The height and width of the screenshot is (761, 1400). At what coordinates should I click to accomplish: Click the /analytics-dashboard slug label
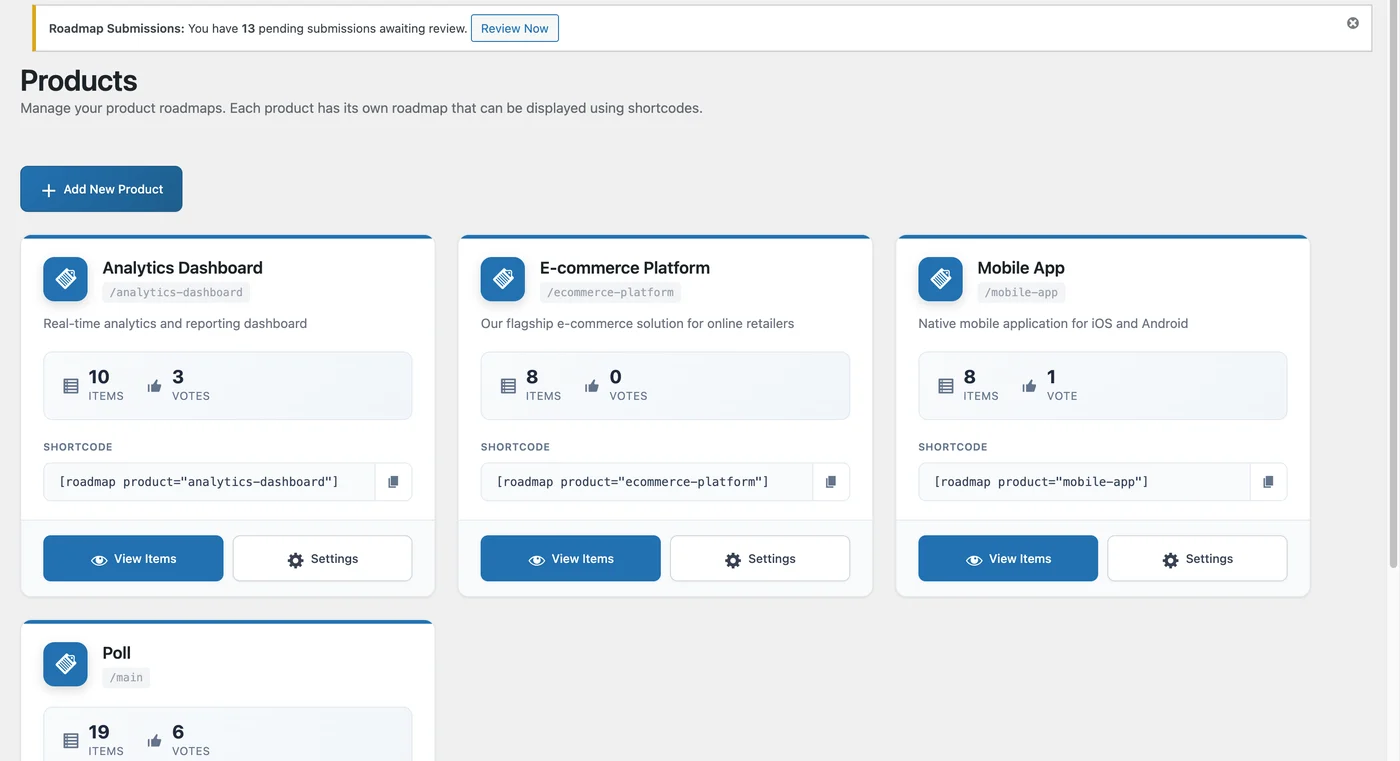pyautogui.click(x=176, y=293)
